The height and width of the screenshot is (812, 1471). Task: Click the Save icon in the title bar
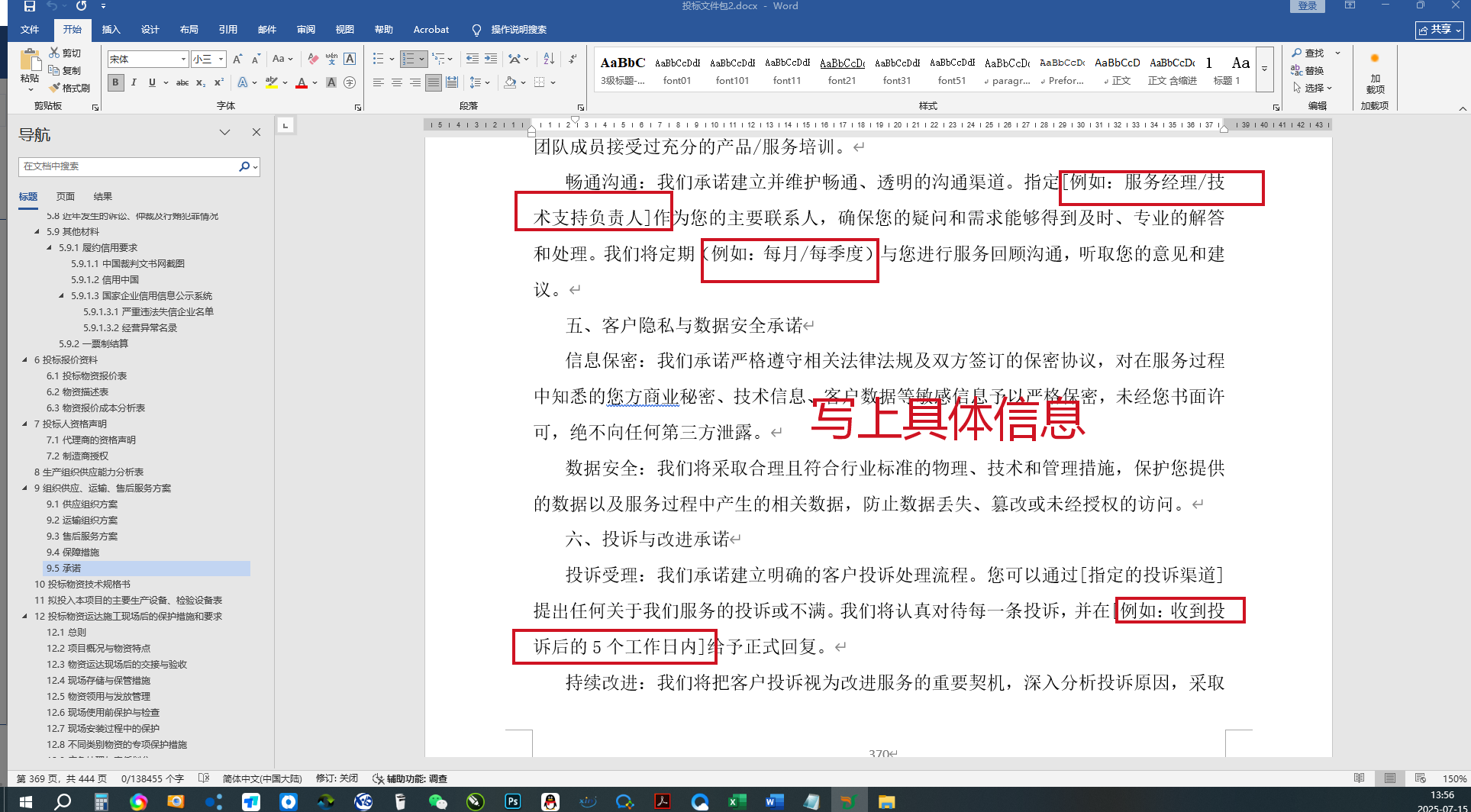(x=30, y=6)
